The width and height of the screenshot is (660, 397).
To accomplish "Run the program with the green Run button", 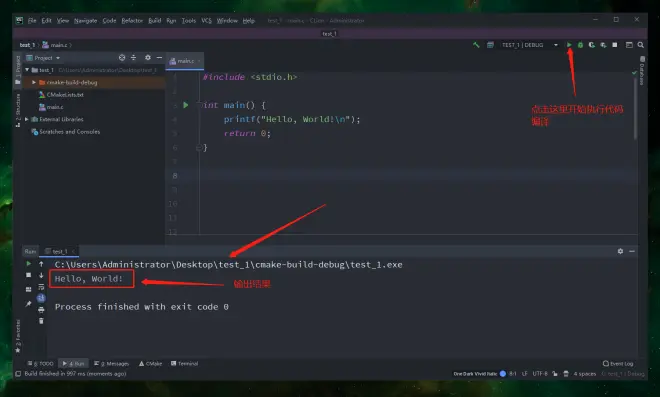I will point(569,45).
